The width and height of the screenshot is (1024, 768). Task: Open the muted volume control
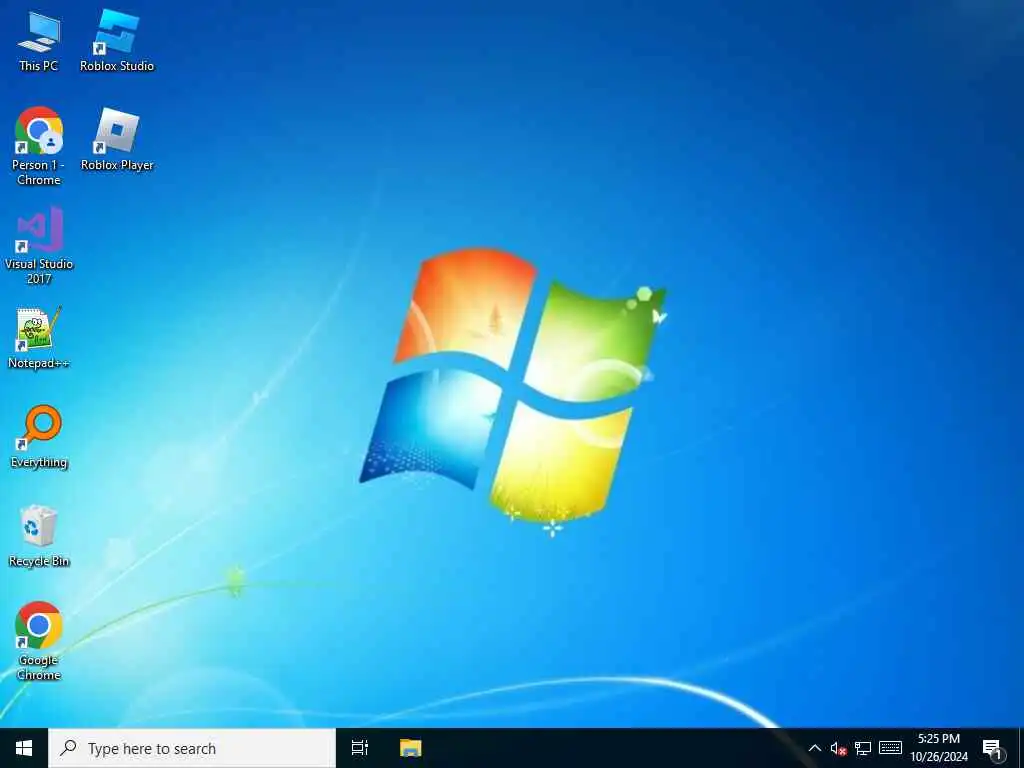pos(839,748)
